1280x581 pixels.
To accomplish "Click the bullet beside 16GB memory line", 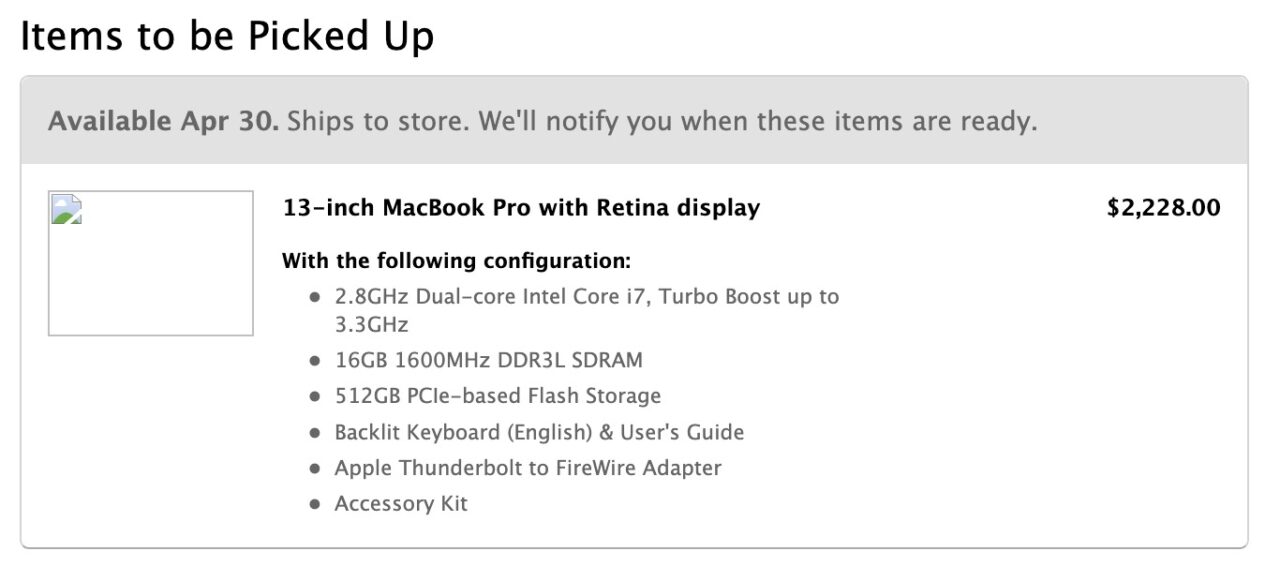I will 315,361.
